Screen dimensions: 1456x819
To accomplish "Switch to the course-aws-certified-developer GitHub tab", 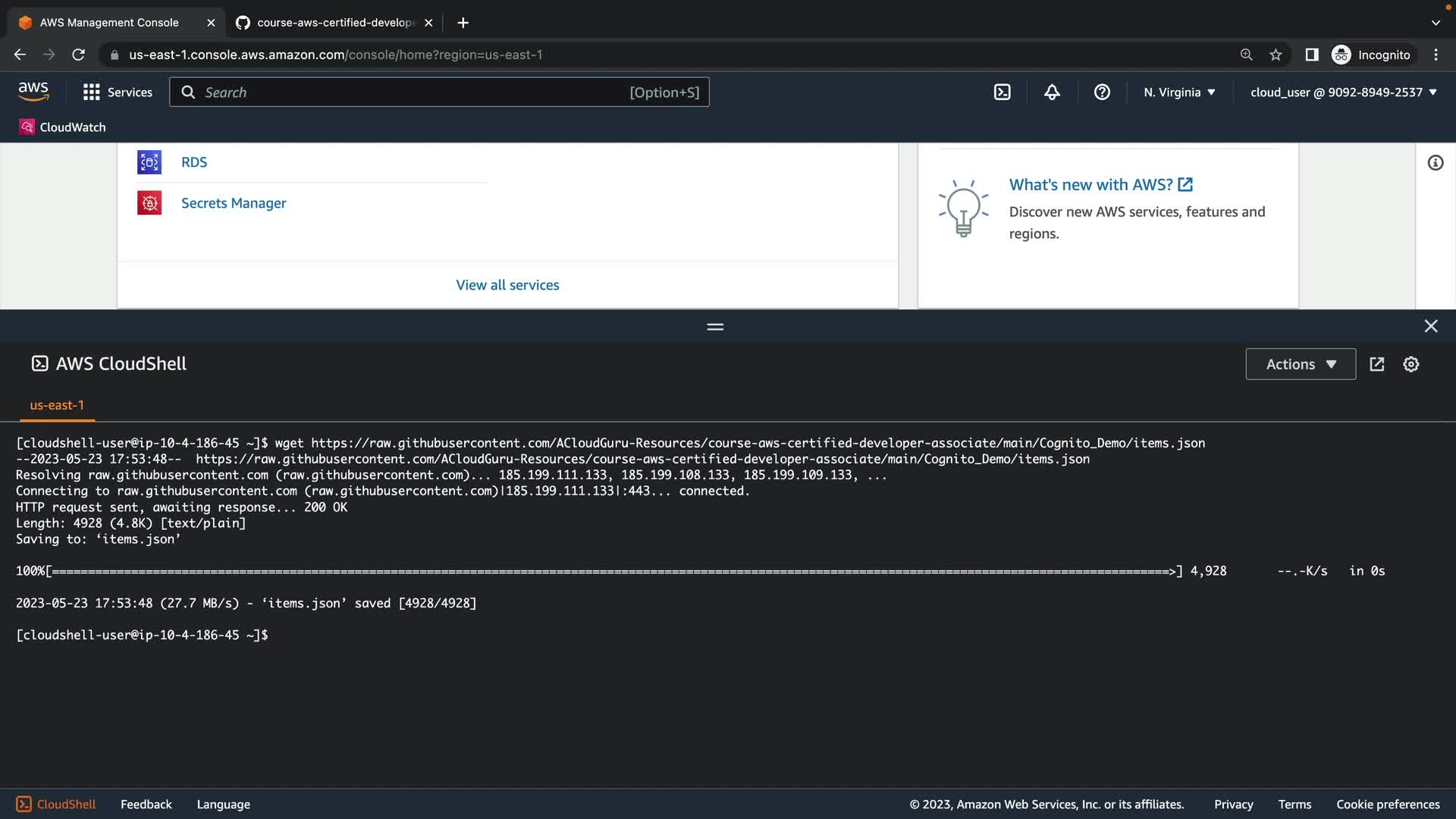I will coord(334,23).
